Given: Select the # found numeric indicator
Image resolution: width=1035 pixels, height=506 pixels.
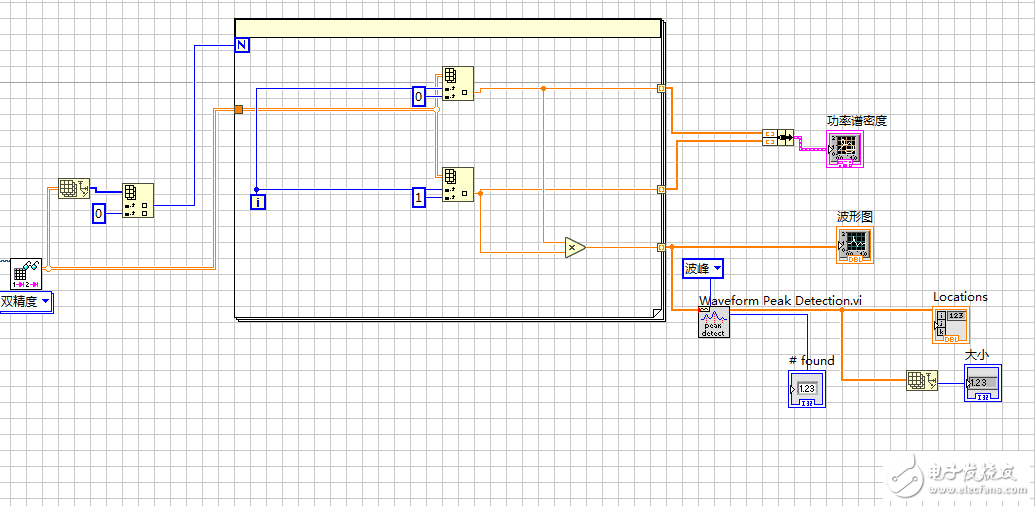Looking at the screenshot, I should 807,389.
